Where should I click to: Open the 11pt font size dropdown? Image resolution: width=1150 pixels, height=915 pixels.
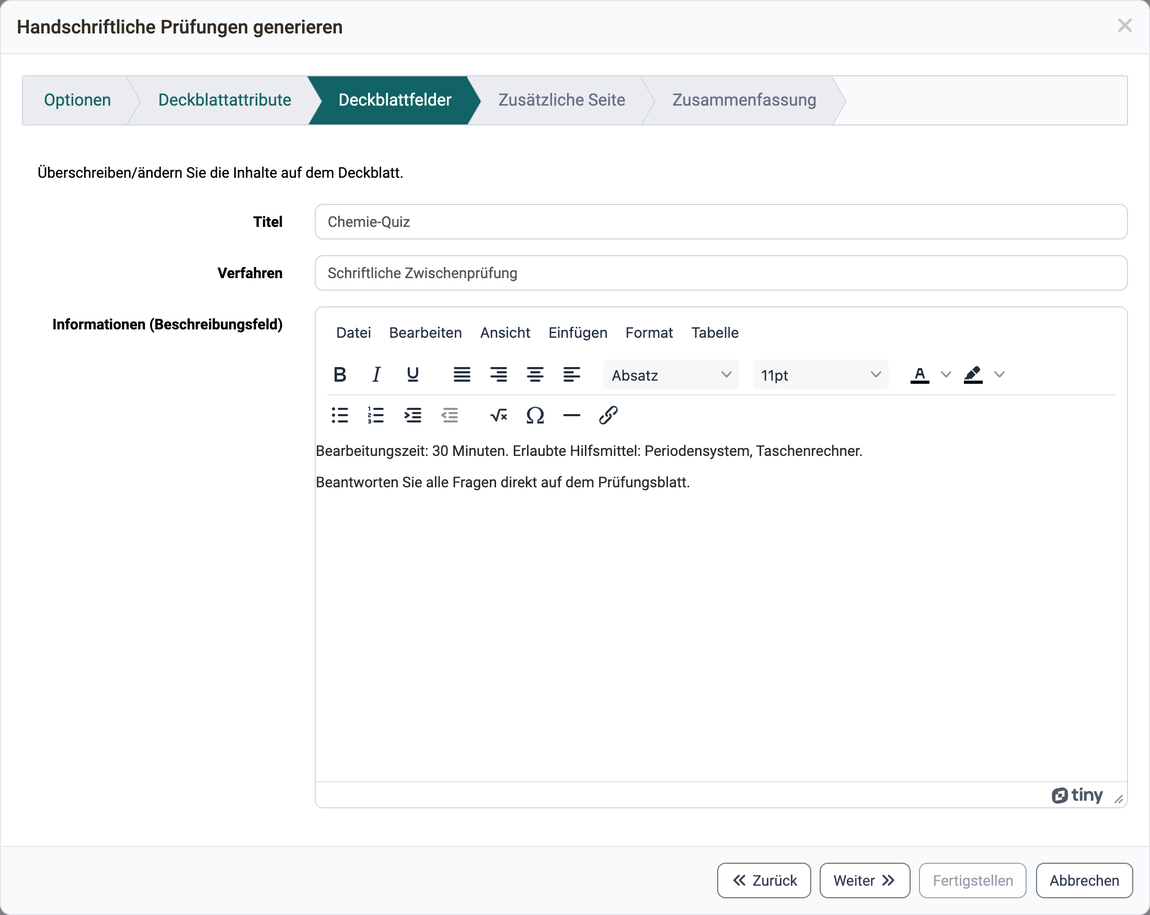tap(820, 375)
